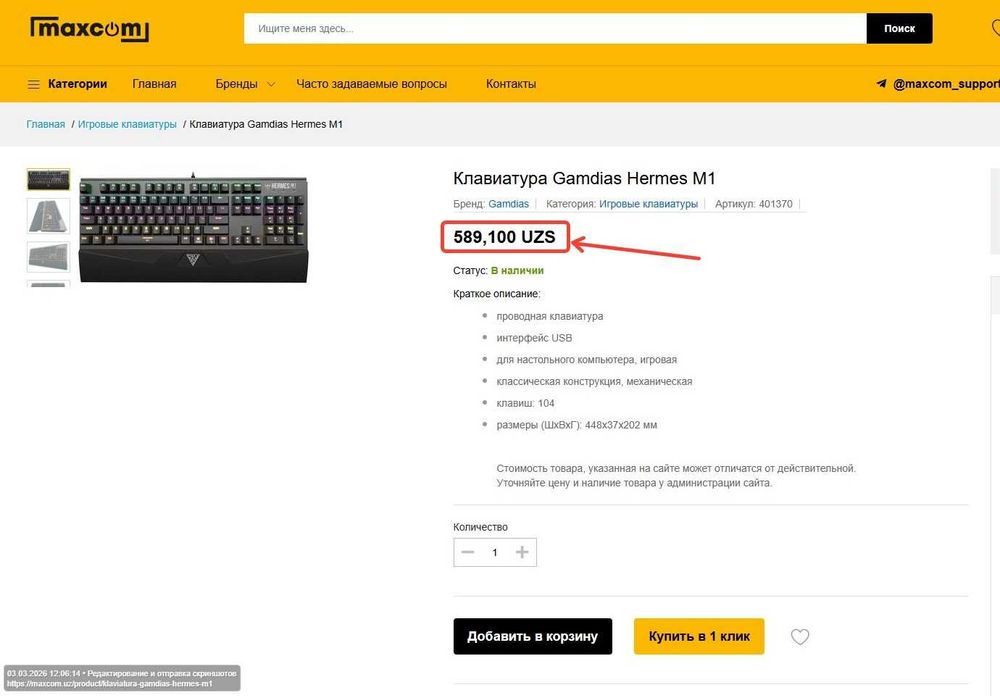
Task: Open the Главная menu item
Action: 154,84
